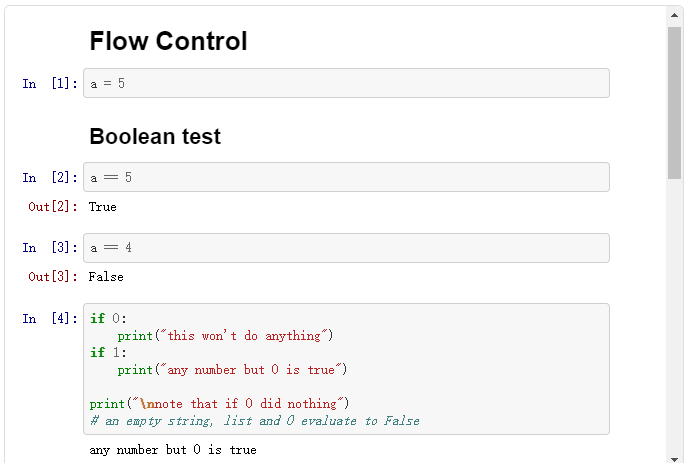Click the scrollbar track below the thumb

point(674,320)
